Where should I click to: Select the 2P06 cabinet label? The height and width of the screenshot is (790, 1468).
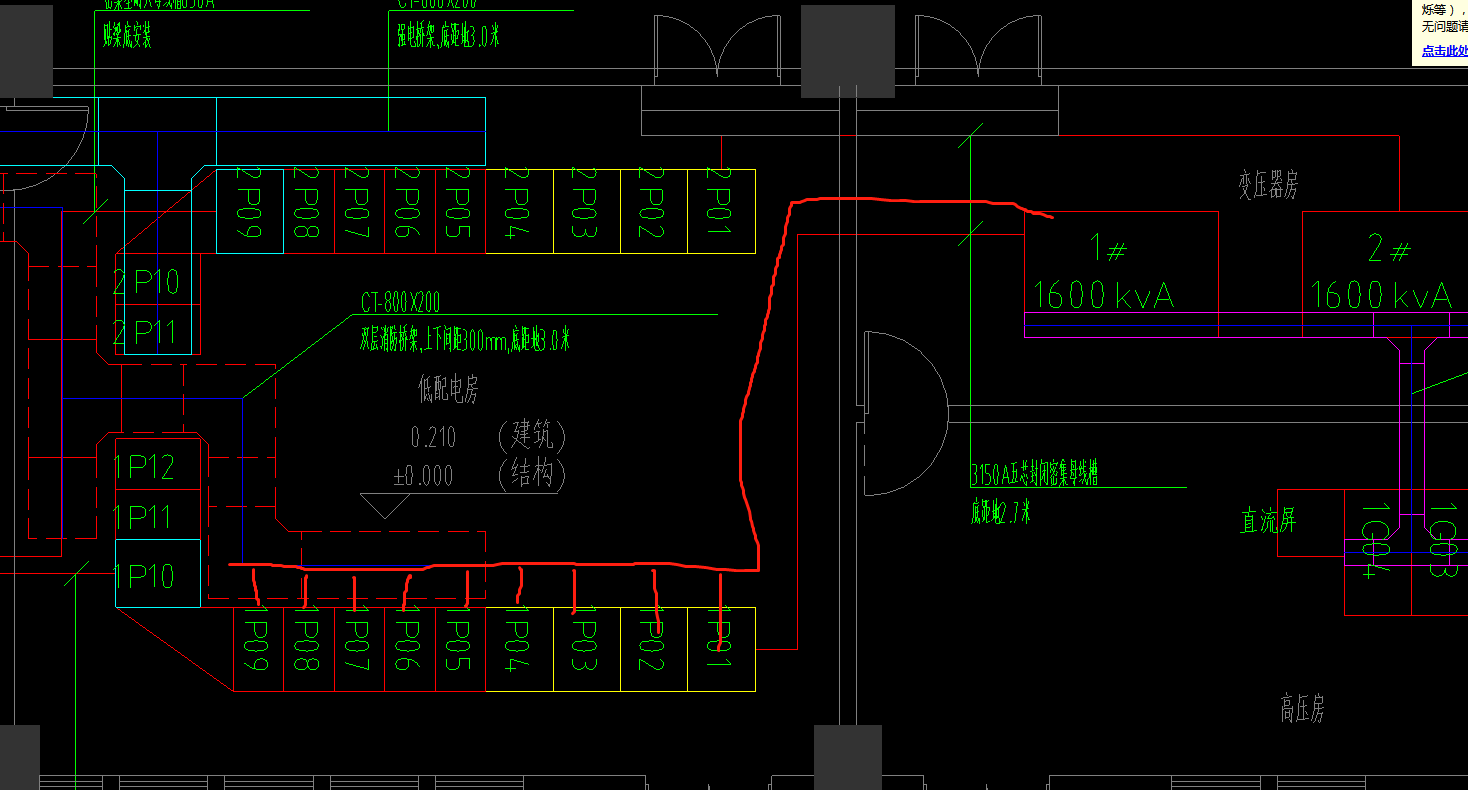pos(406,204)
